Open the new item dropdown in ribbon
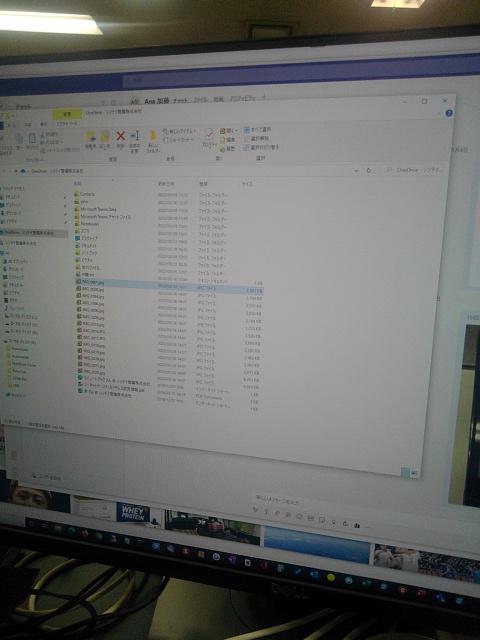This screenshot has width=480, height=640. click(180, 131)
